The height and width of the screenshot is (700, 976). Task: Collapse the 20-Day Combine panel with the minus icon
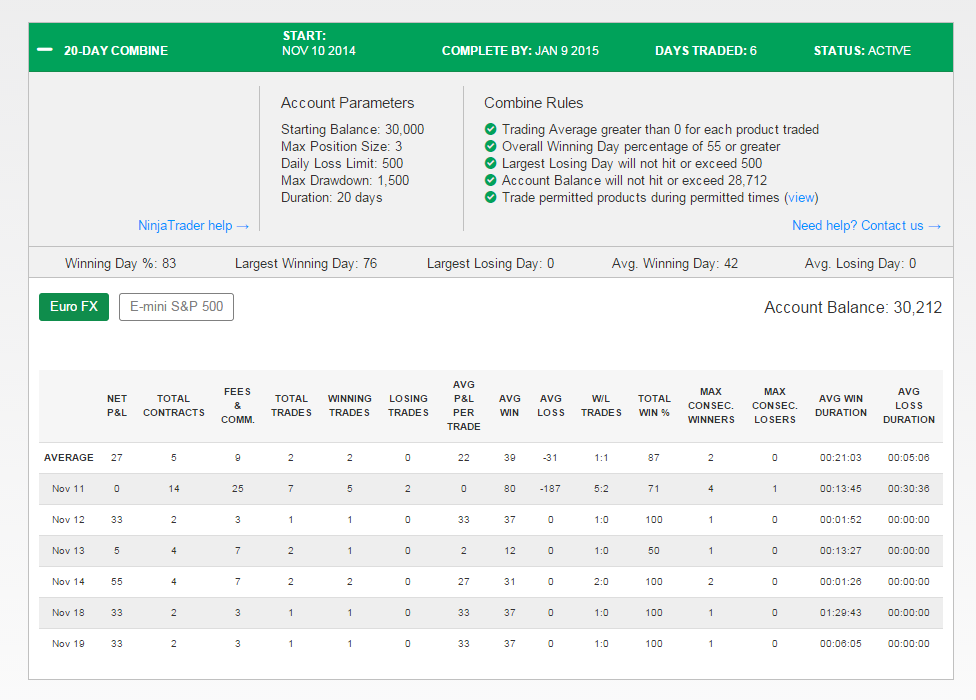pos(45,50)
